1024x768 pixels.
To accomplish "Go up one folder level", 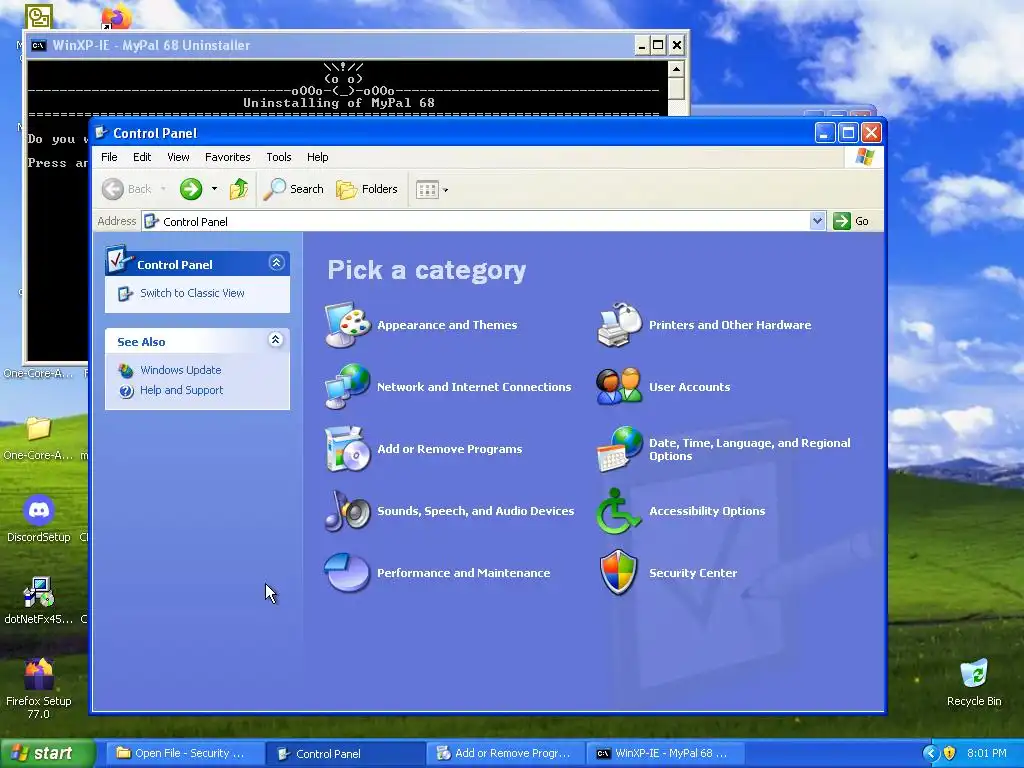I will pyautogui.click(x=238, y=189).
